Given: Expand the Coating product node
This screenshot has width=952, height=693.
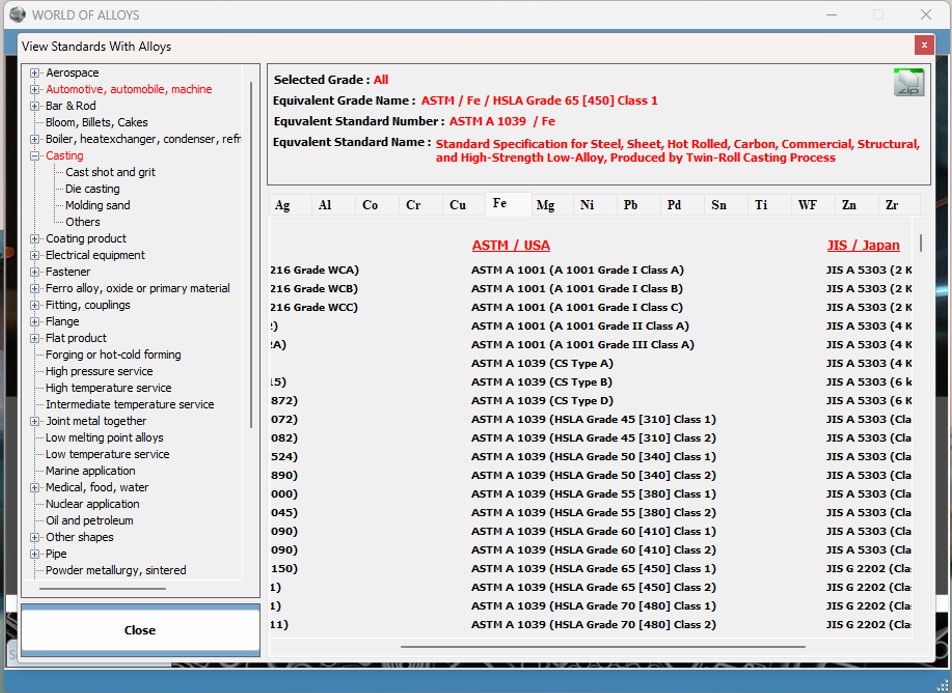Looking at the screenshot, I should (x=35, y=239).
